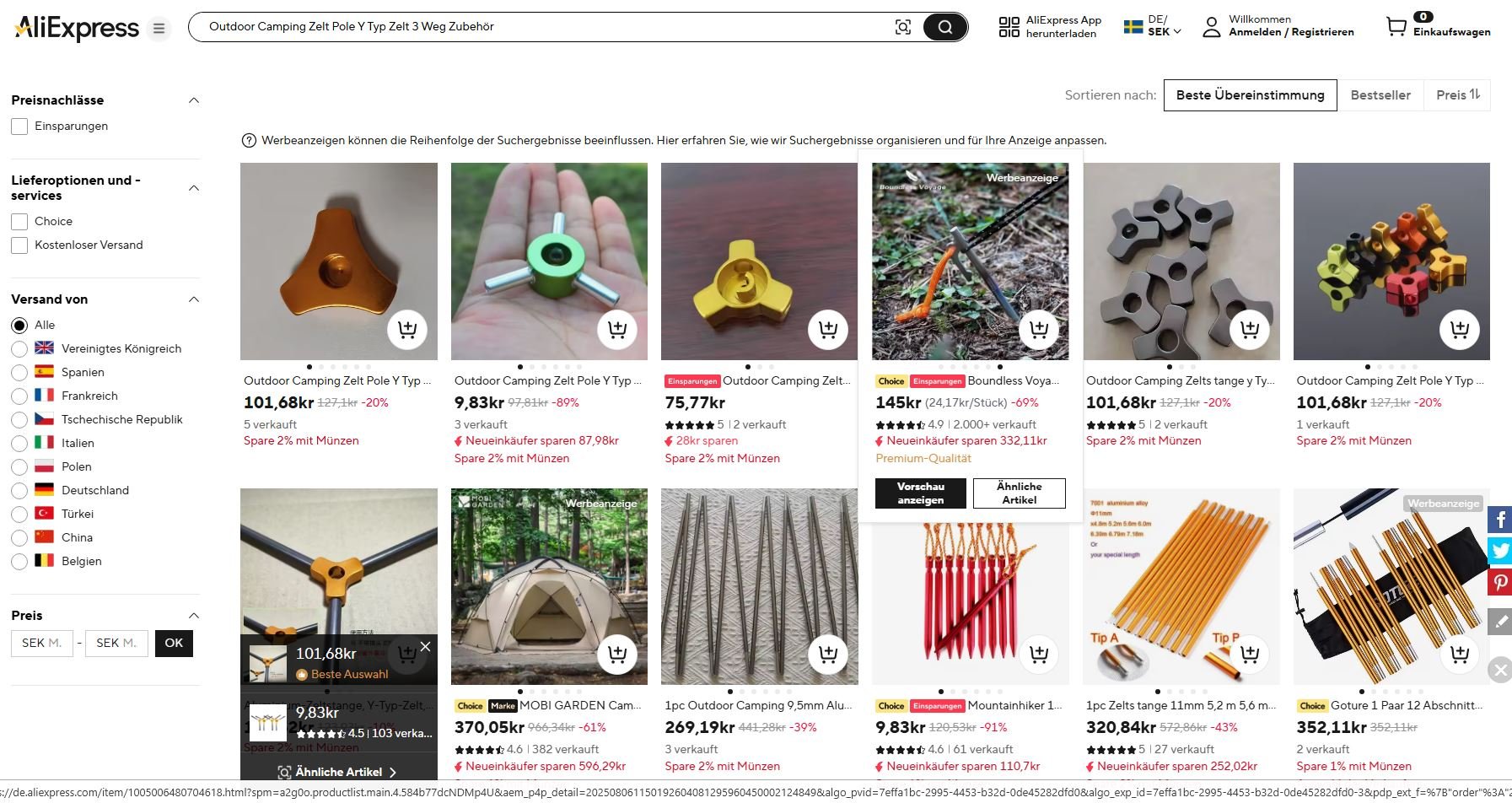Open the orange Y connector product thumbnail
1512x803 pixels.
point(338,261)
